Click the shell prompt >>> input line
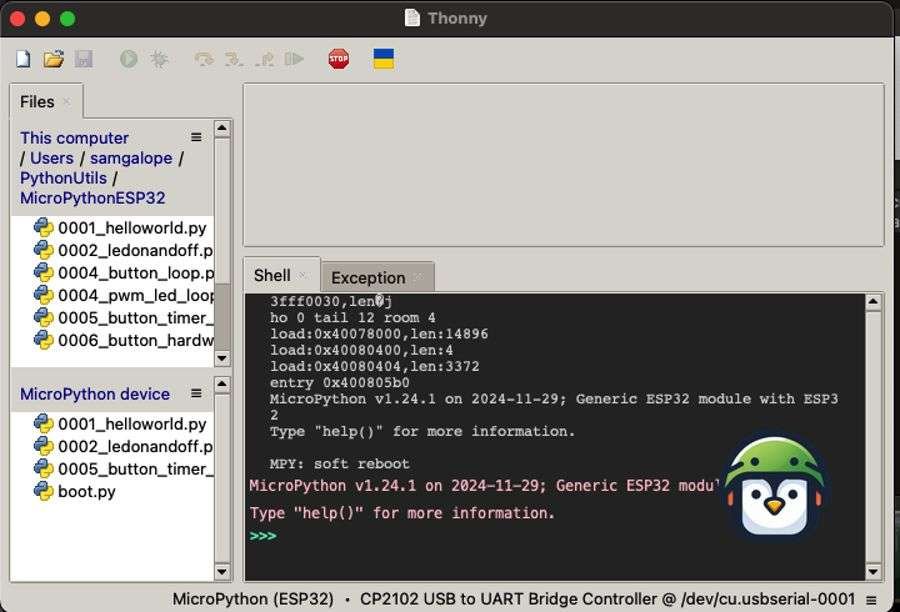This screenshot has width=900, height=612. coord(263,536)
